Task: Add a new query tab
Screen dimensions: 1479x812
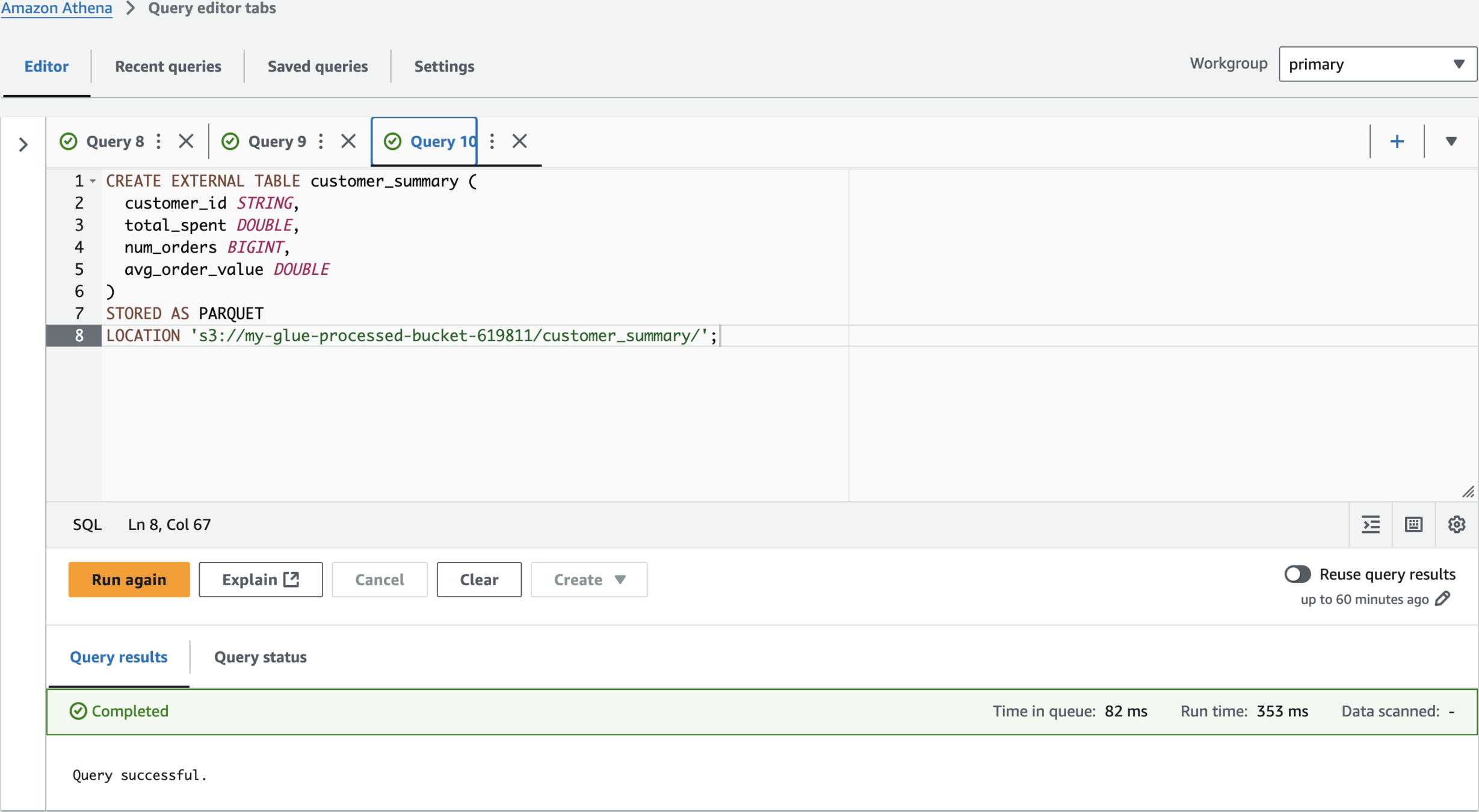Action: tap(1397, 141)
